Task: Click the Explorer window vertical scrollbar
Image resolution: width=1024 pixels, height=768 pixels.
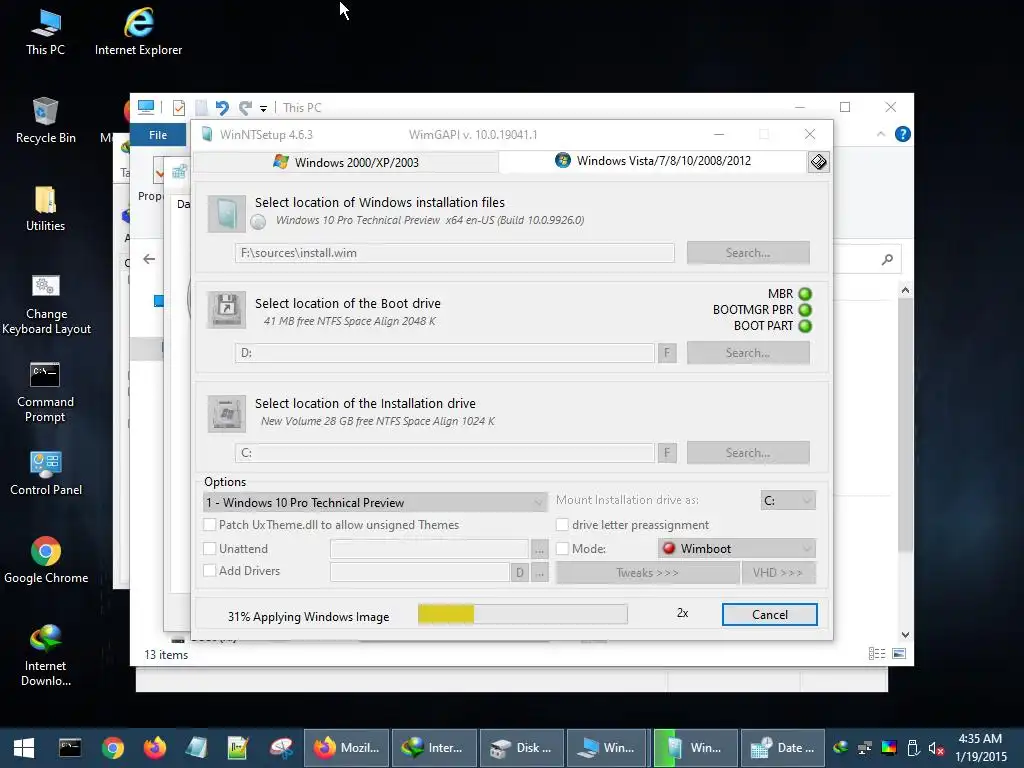Action: [x=905, y=462]
